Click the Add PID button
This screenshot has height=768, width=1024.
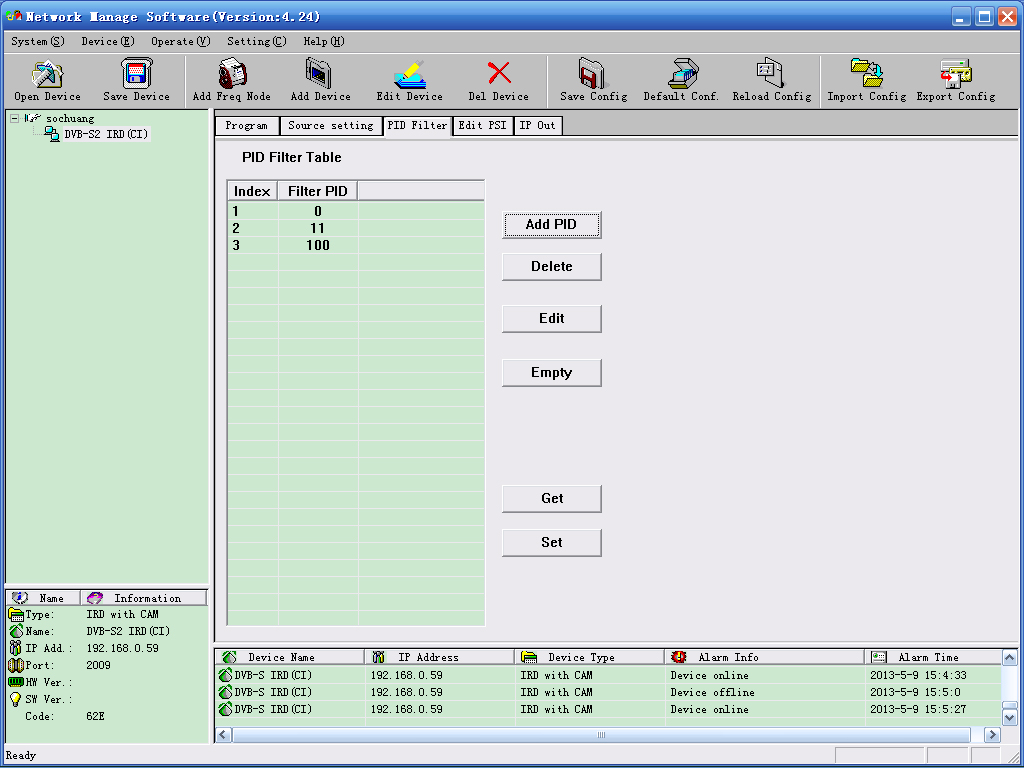point(552,225)
